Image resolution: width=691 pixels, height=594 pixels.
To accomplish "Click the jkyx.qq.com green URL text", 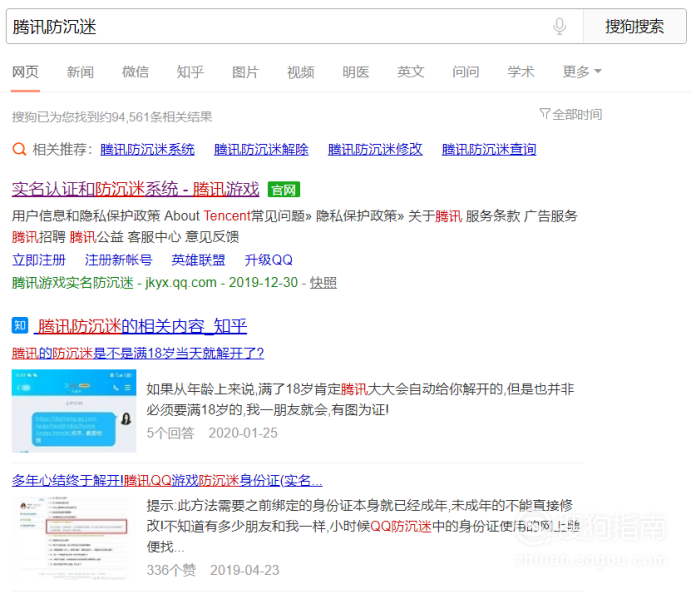I will 181,282.
